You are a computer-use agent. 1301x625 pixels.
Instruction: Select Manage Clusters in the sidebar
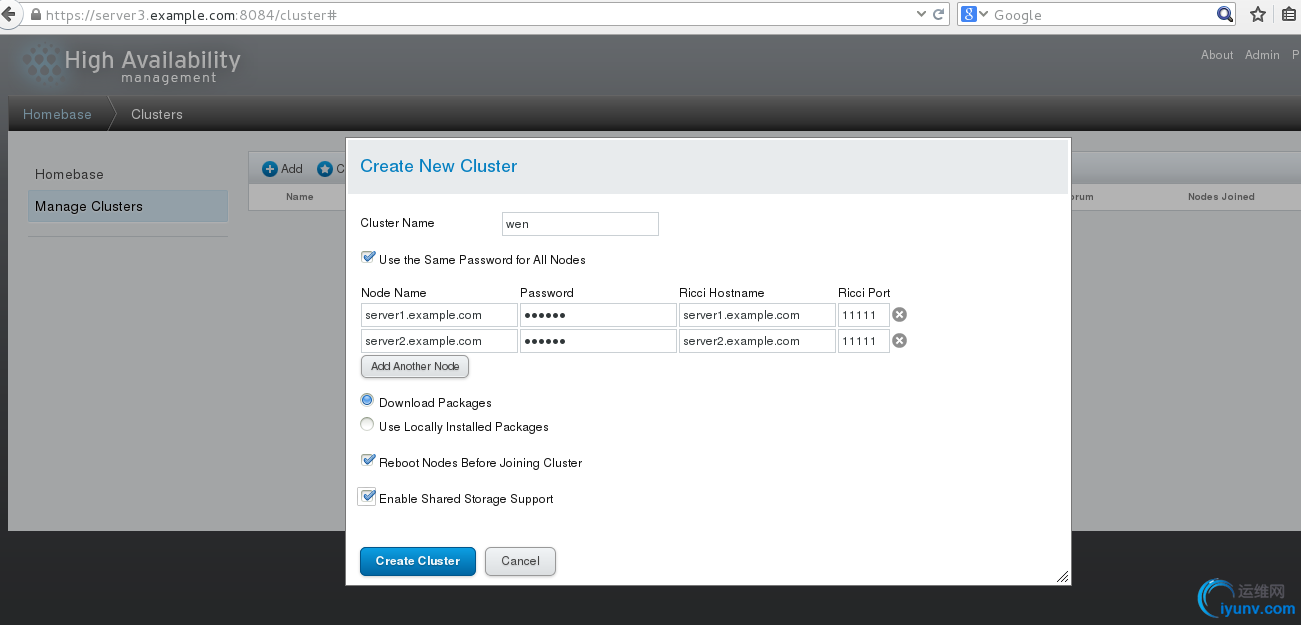click(x=128, y=206)
